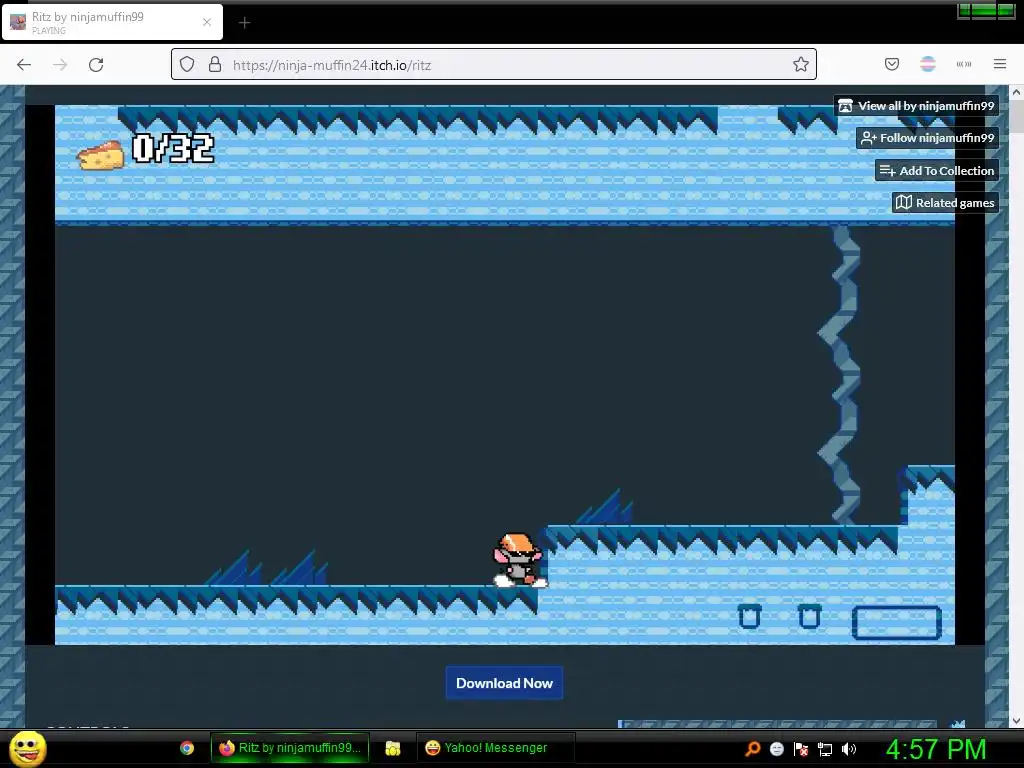Tap the first small on-screen game button
The image size is (1024, 768).
click(749, 616)
